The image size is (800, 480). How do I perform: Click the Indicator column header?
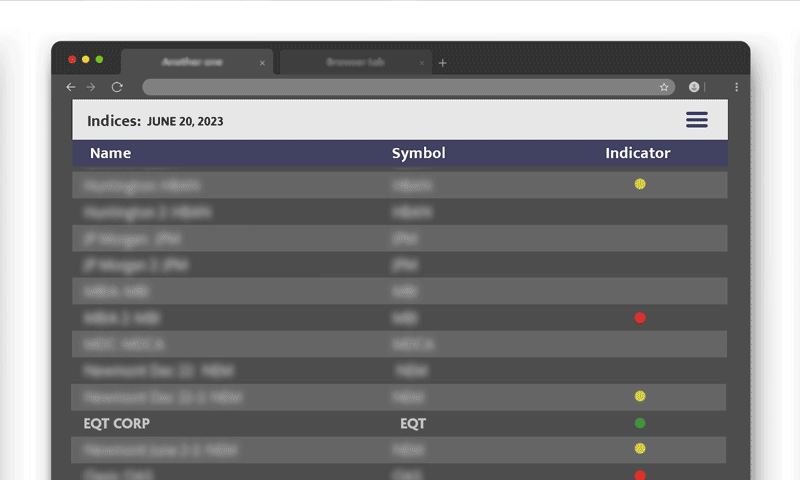coord(637,153)
